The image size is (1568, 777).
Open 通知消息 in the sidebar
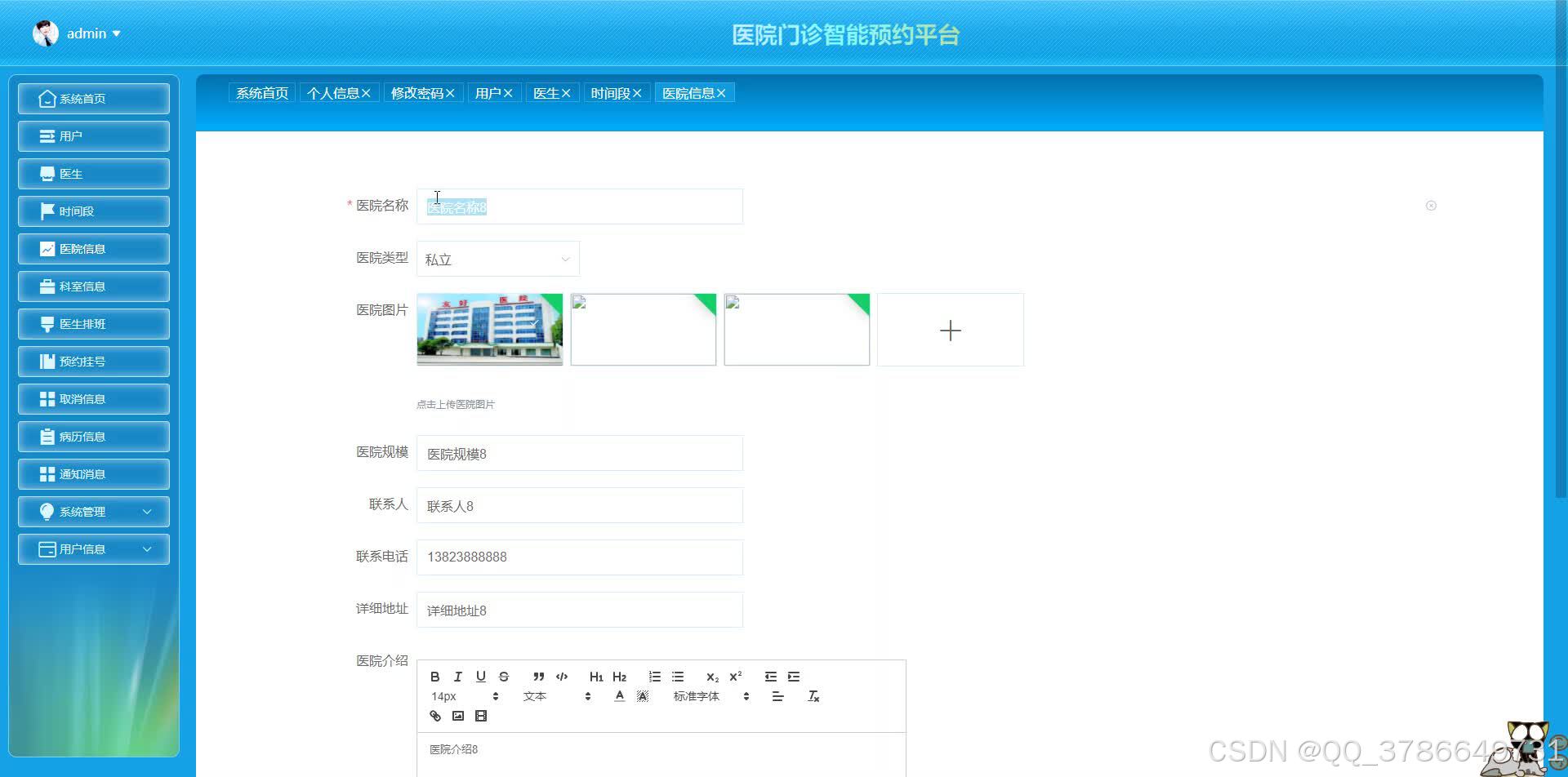(94, 474)
